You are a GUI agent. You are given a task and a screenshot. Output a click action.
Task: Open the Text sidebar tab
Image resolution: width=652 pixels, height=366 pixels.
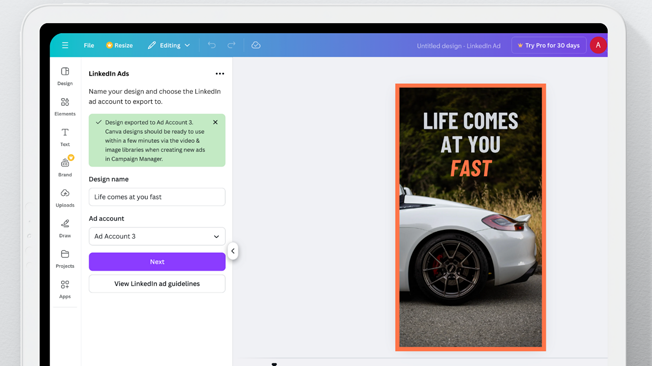tap(65, 137)
